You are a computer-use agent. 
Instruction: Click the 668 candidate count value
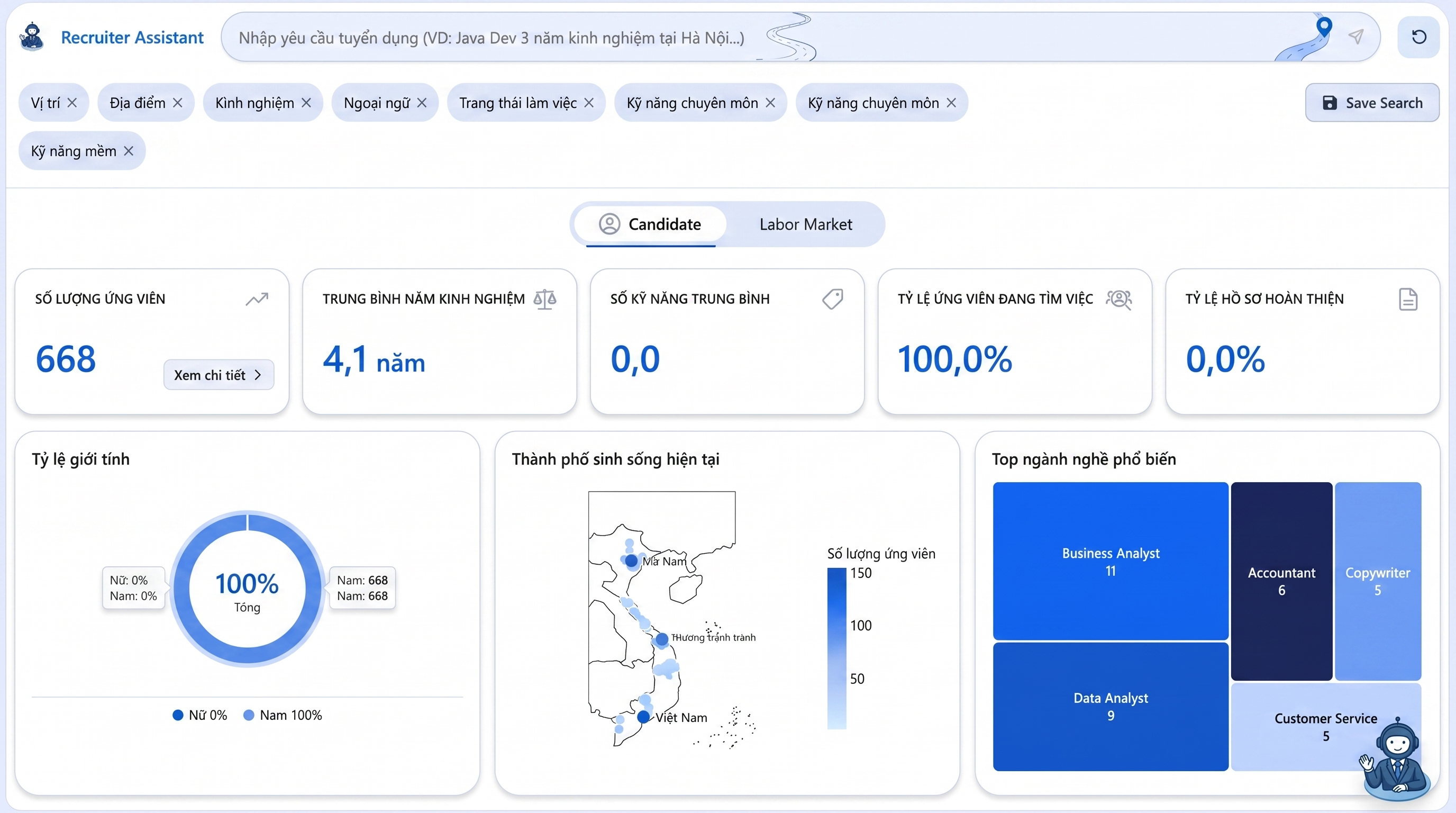click(66, 359)
